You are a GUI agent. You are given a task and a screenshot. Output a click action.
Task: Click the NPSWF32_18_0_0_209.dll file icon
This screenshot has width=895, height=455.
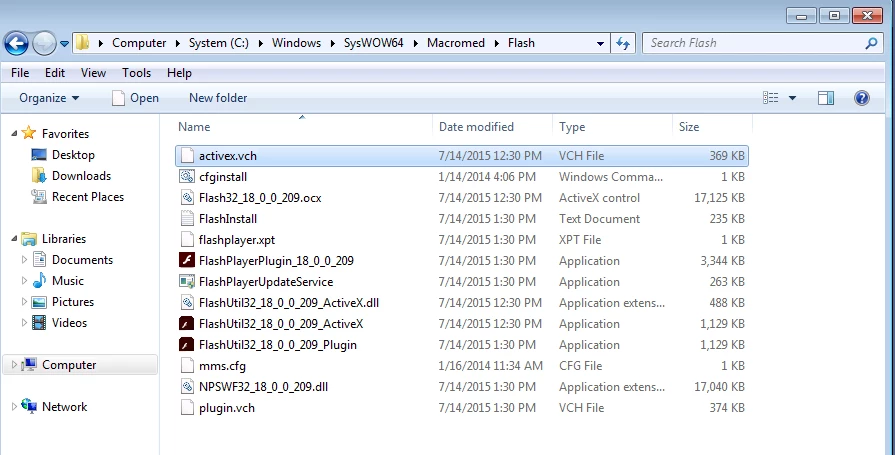pos(187,386)
